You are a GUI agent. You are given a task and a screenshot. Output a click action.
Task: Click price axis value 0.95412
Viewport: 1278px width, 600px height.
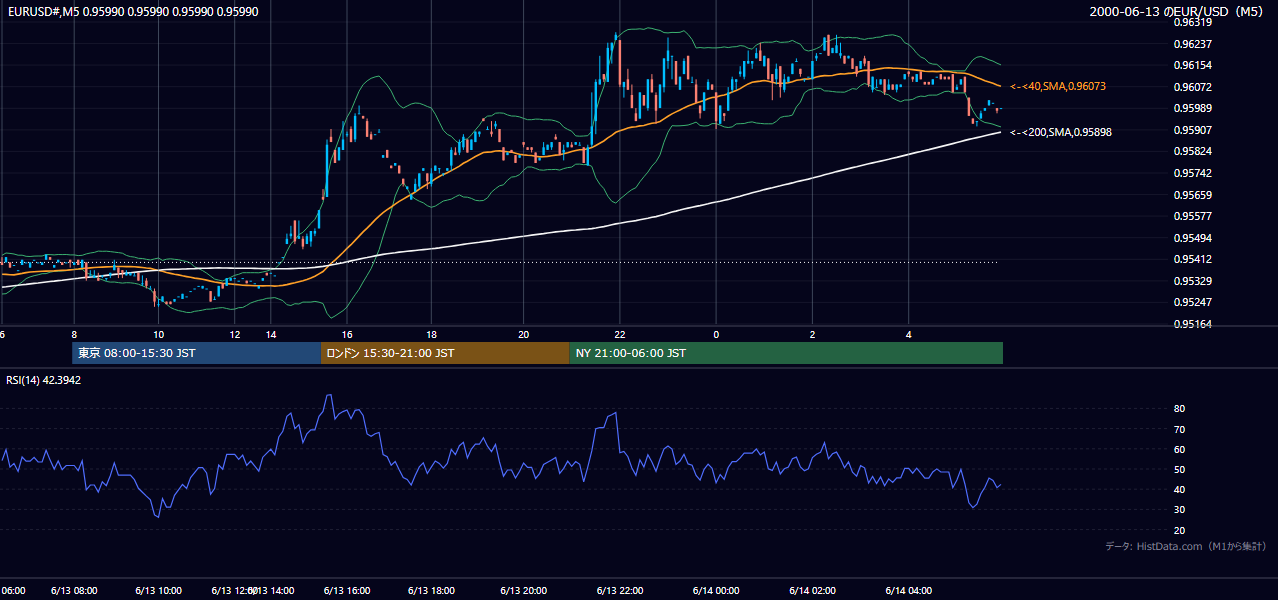coord(1193,260)
